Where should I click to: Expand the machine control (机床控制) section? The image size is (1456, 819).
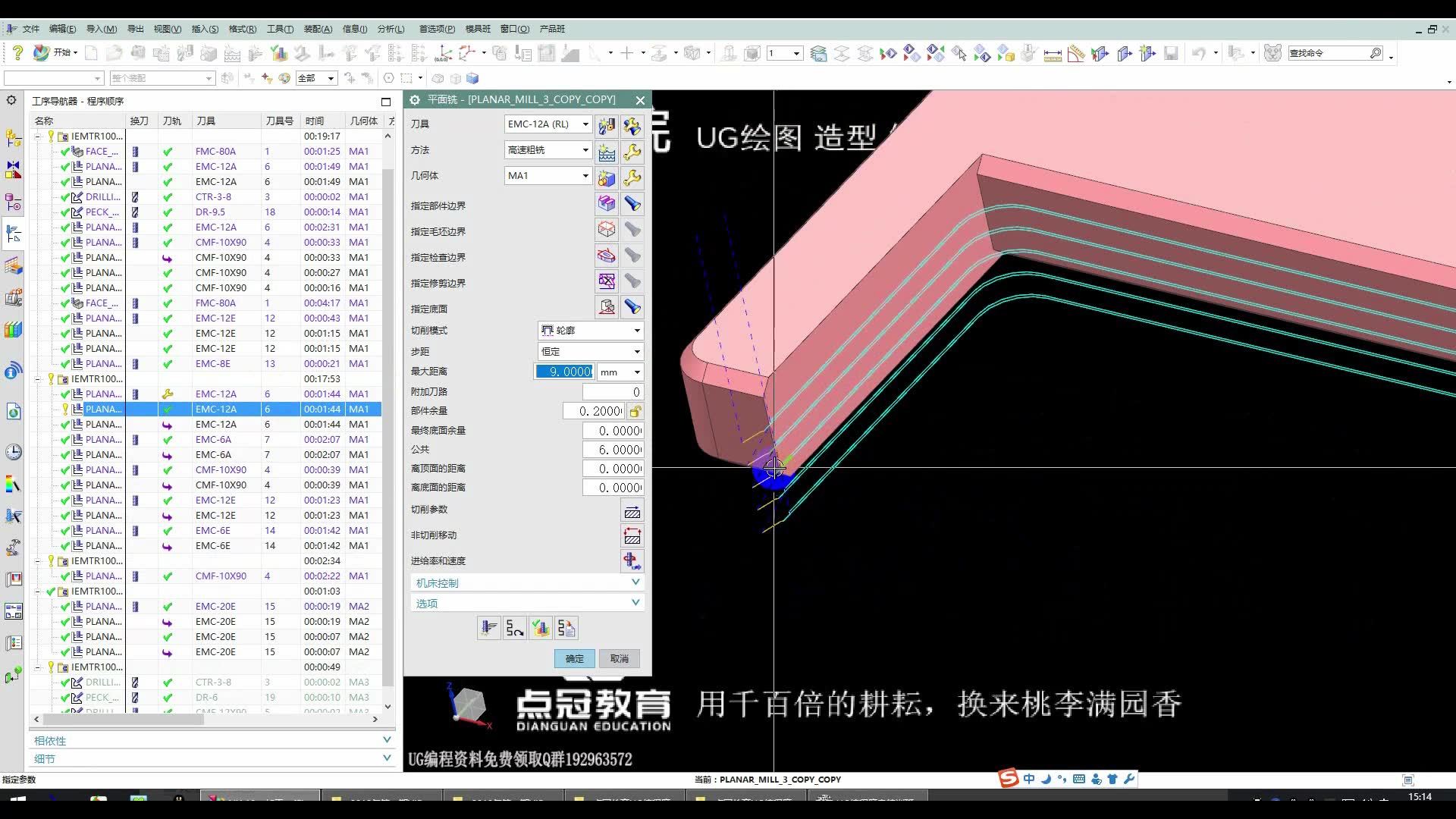[x=635, y=582]
